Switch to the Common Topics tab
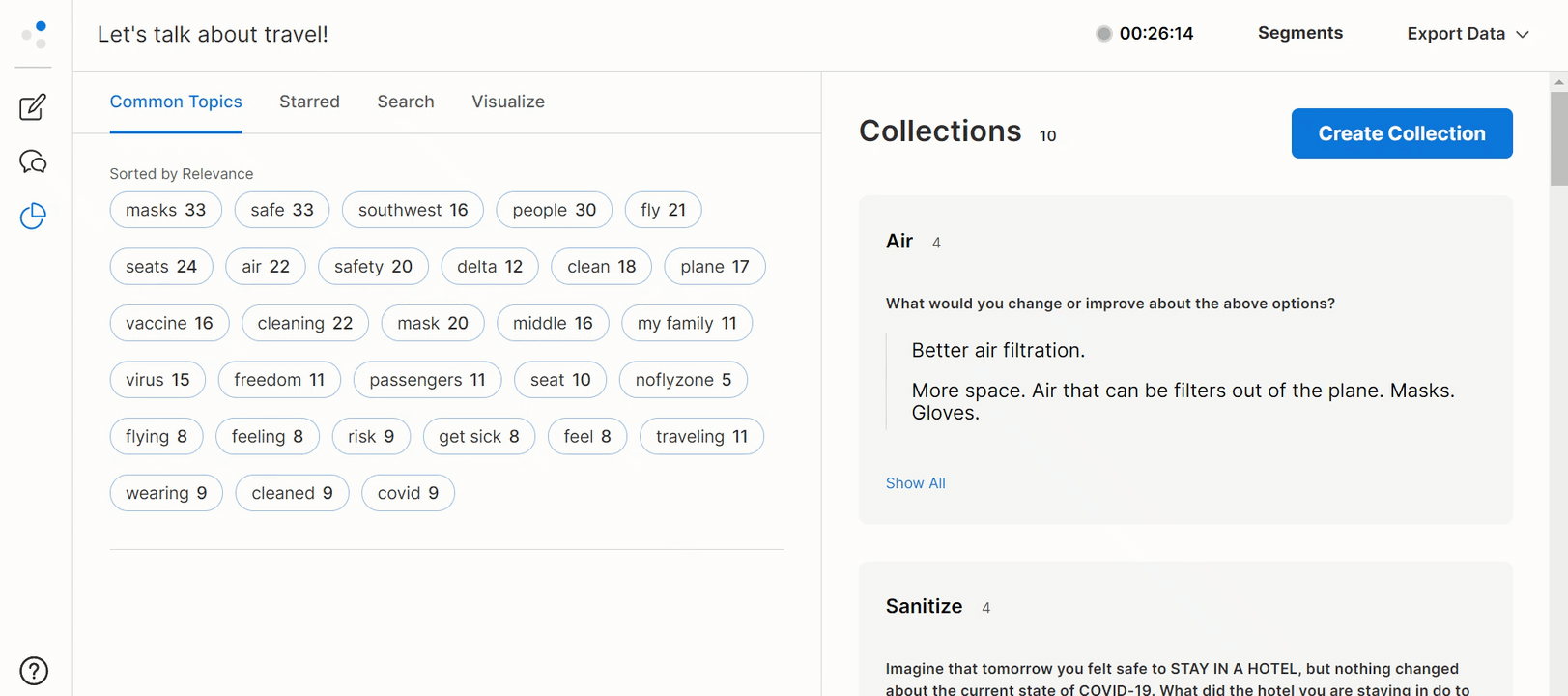The height and width of the screenshot is (696, 1568). (x=176, y=101)
